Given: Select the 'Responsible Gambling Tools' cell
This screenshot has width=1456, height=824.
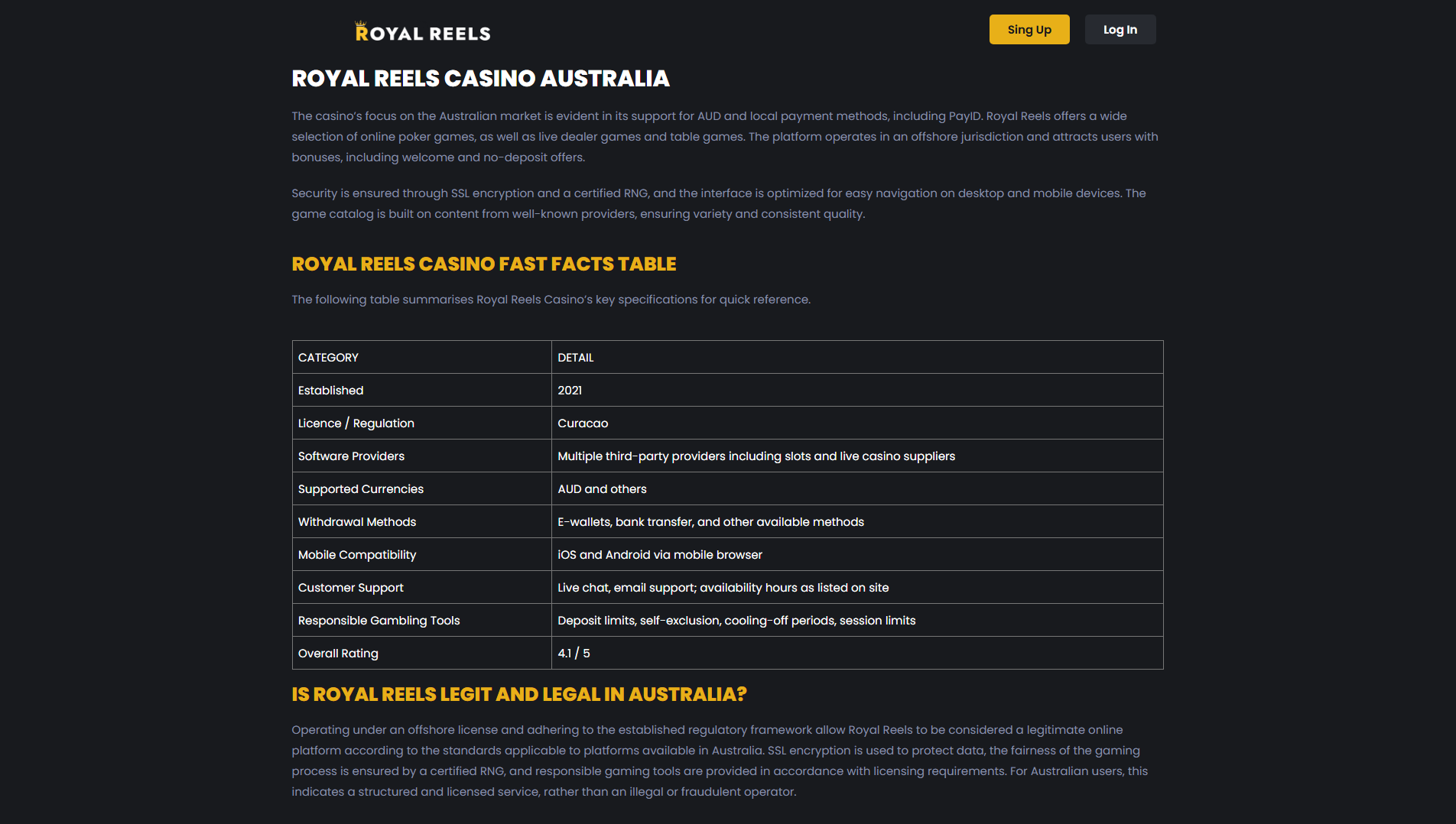Looking at the screenshot, I should pos(422,620).
